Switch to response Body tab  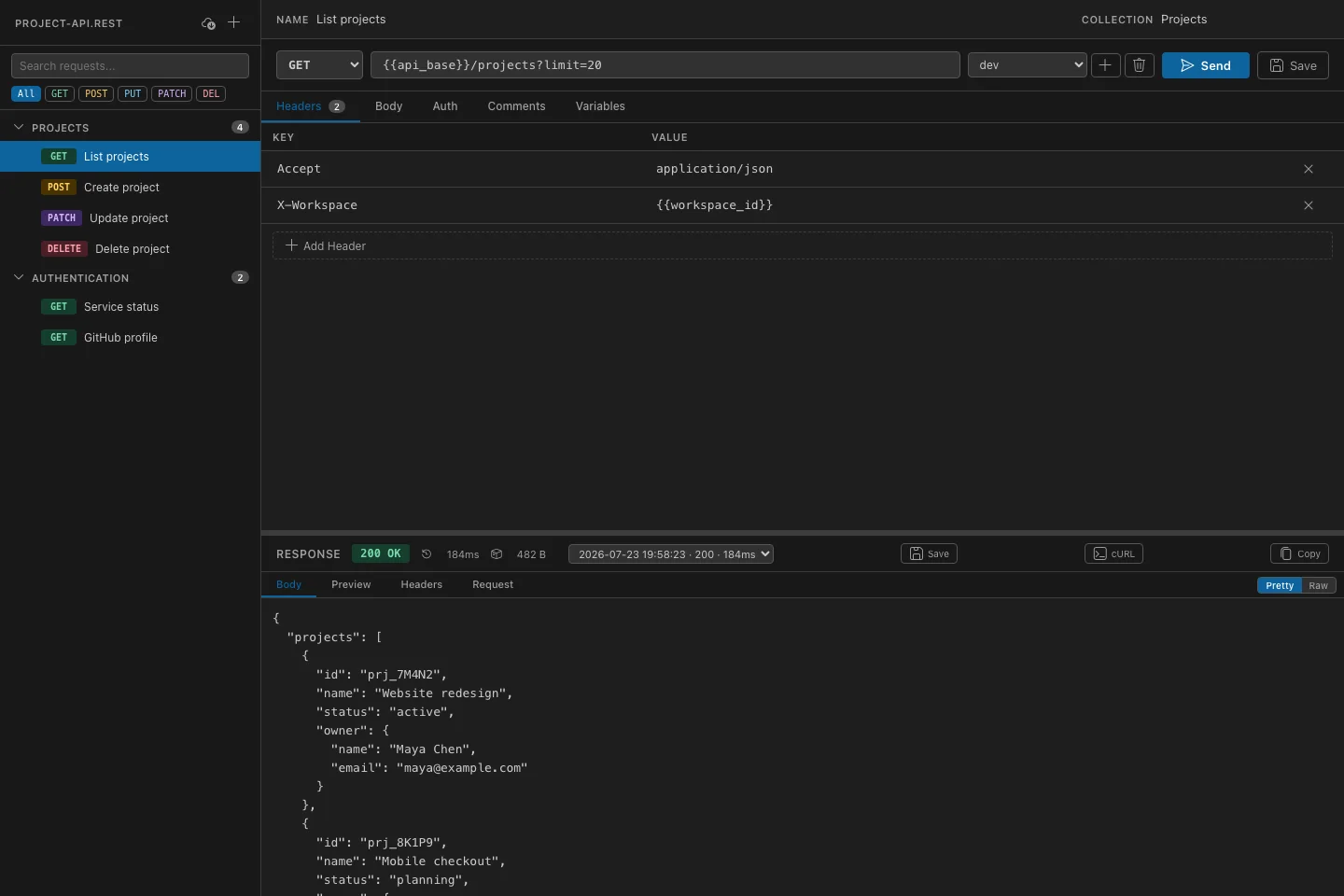point(289,584)
